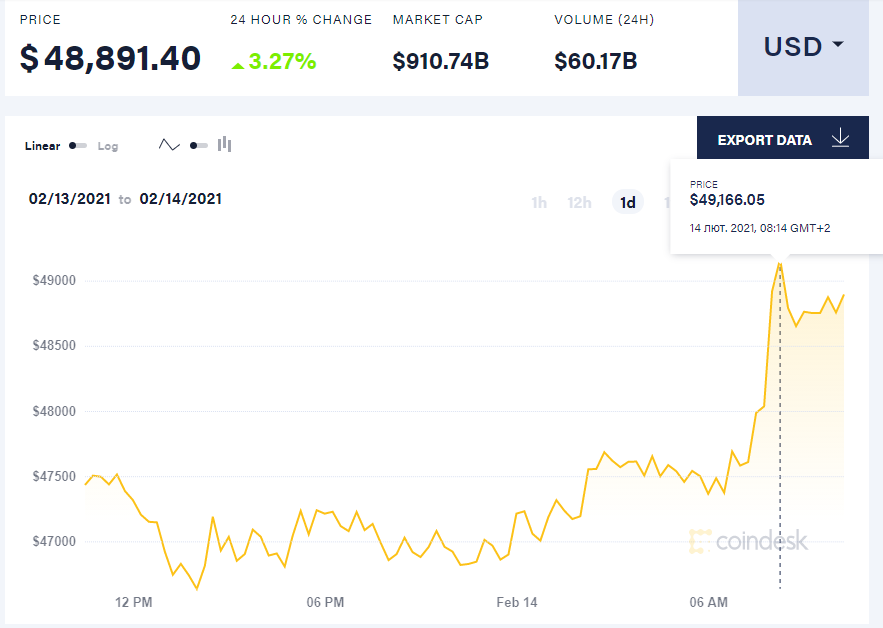This screenshot has height=628, width=883.
Task: Switch to the 12h time range
Action: tap(579, 203)
